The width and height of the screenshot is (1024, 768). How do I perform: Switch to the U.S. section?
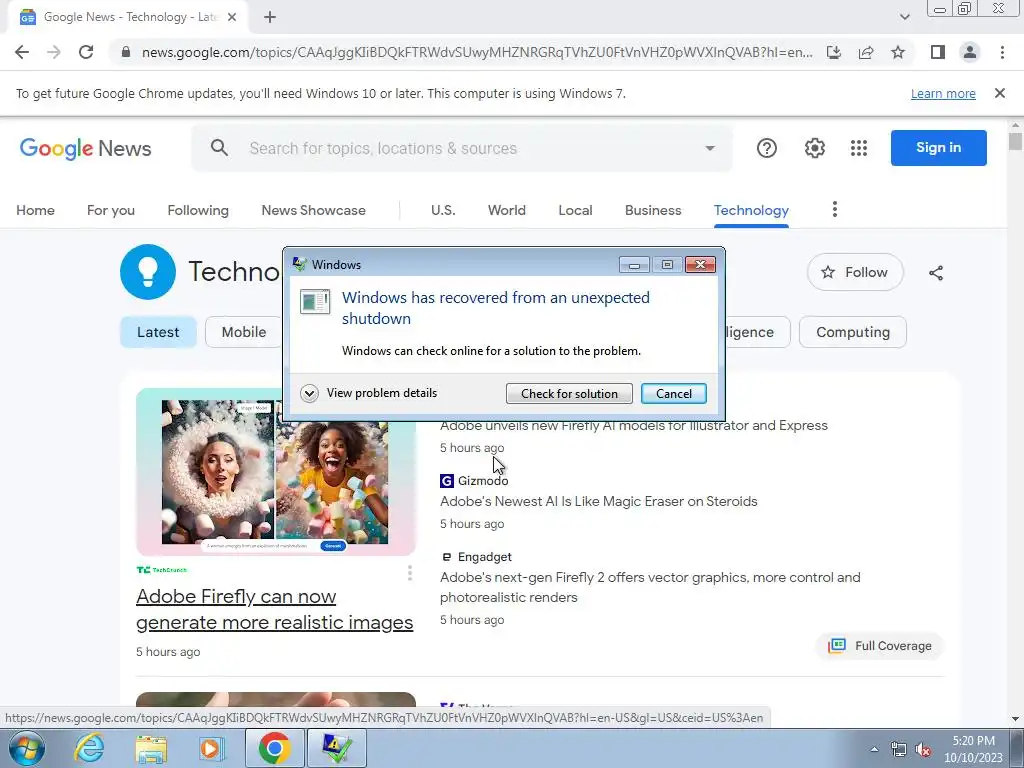(443, 210)
